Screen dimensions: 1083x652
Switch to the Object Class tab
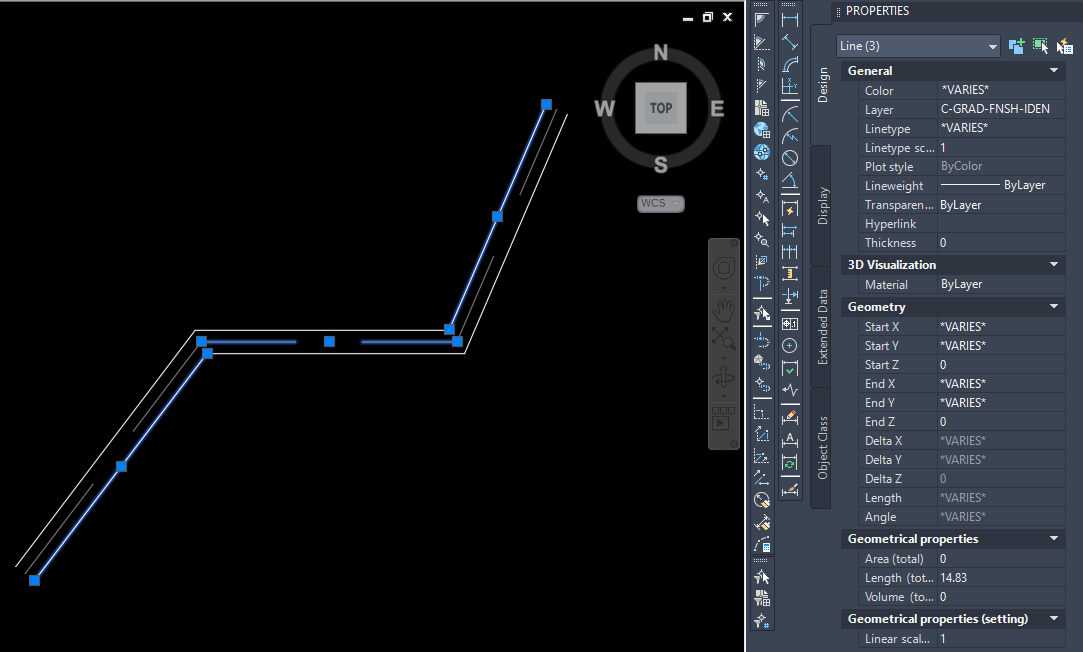pyautogui.click(x=822, y=448)
